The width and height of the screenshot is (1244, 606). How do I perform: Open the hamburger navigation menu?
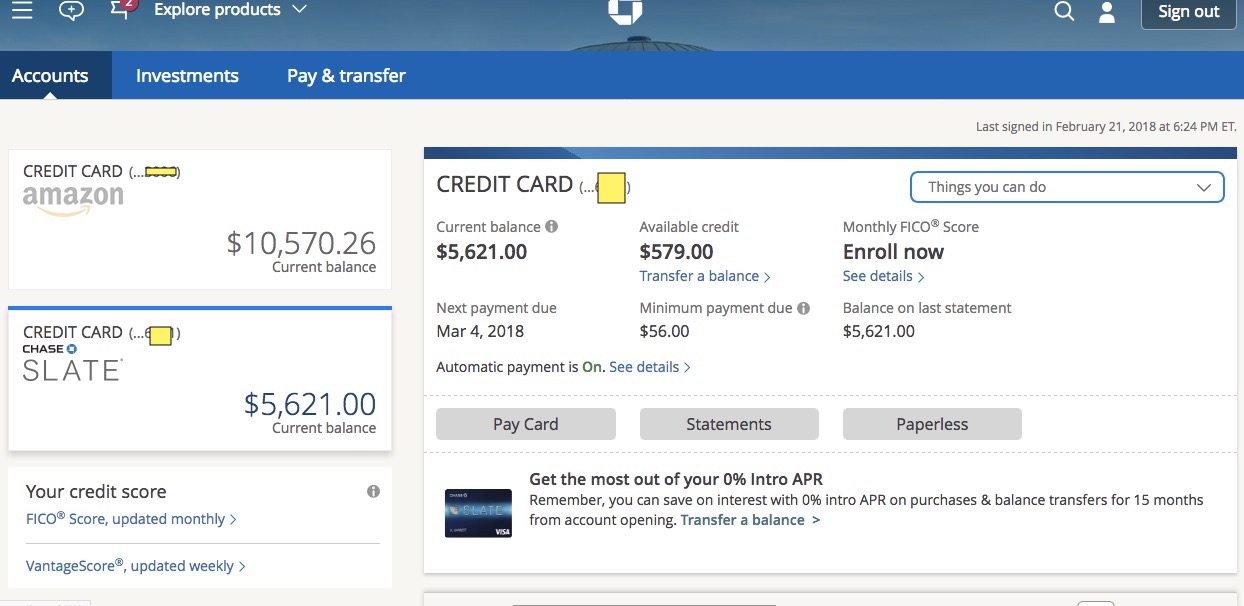point(21,11)
